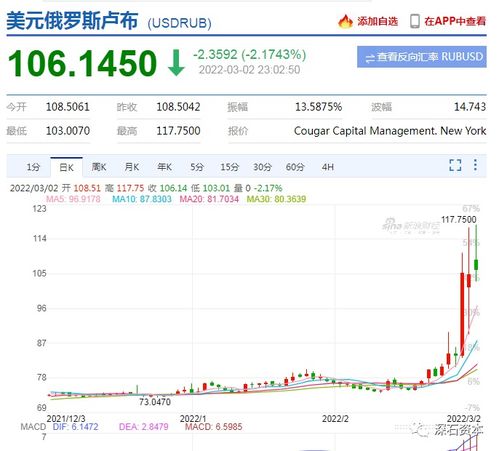Click the change value -2.3592 (-2.1743%)
Screen dimensions: 499x451
click(250, 55)
